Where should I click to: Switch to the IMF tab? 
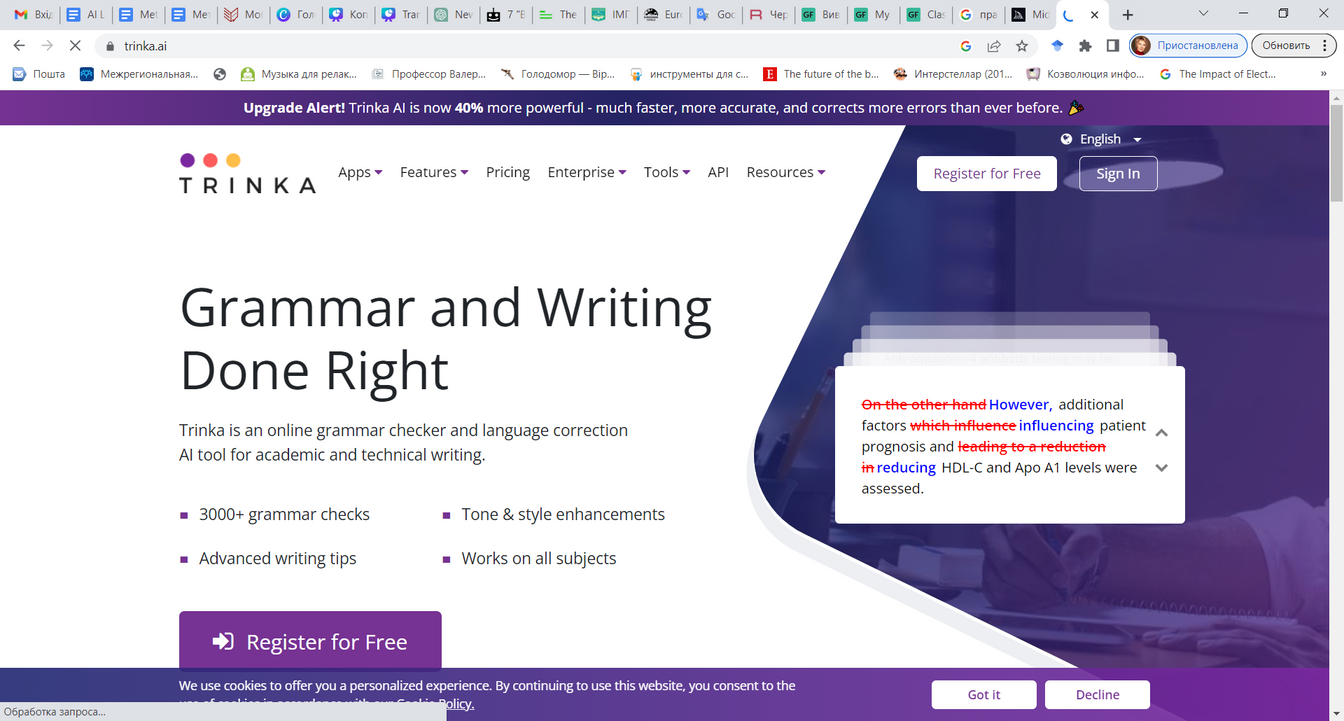611,15
